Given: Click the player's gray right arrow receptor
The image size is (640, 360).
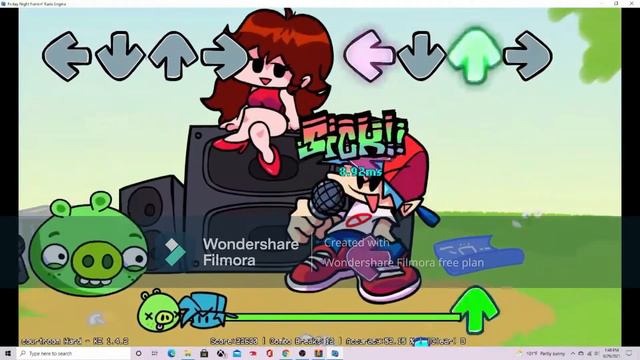Looking at the screenshot, I should pos(528,56).
